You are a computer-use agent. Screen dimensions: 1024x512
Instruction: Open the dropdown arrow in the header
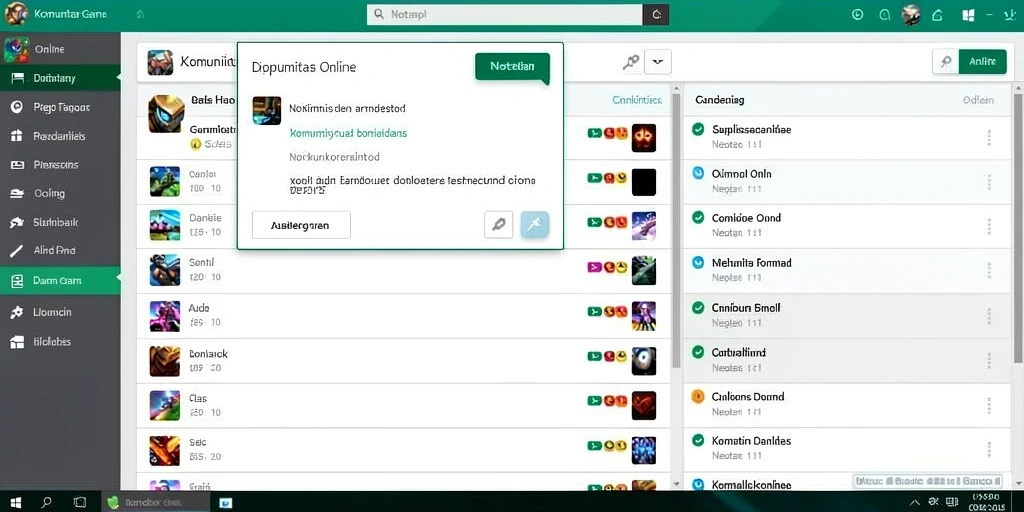pyautogui.click(x=658, y=62)
